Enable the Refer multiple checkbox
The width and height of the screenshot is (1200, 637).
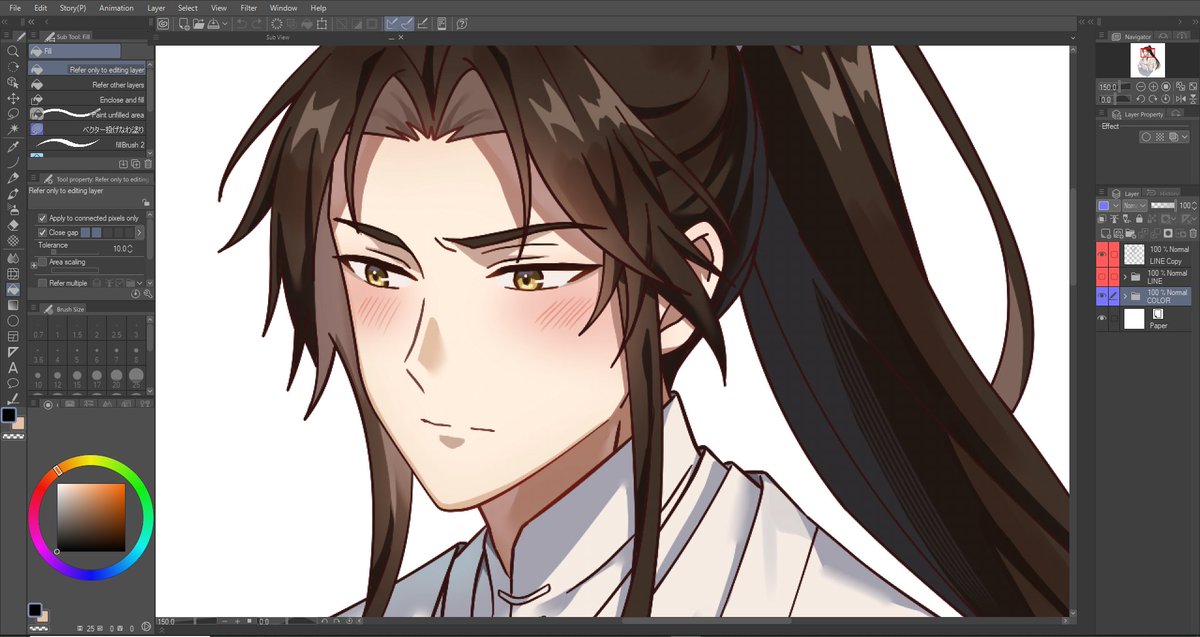42,283
